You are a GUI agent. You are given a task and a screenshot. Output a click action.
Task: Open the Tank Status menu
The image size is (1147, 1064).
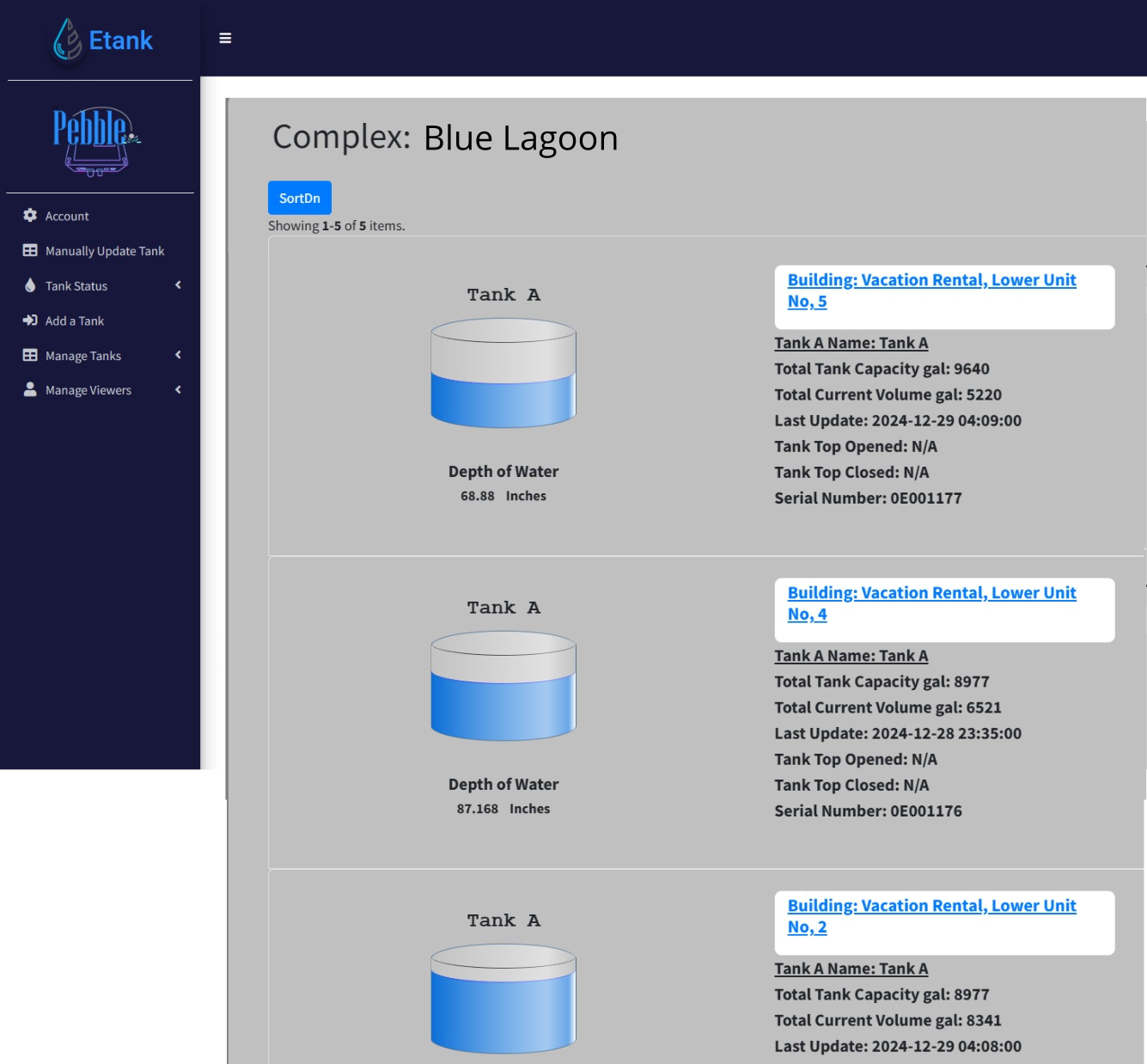coord(76,286)
